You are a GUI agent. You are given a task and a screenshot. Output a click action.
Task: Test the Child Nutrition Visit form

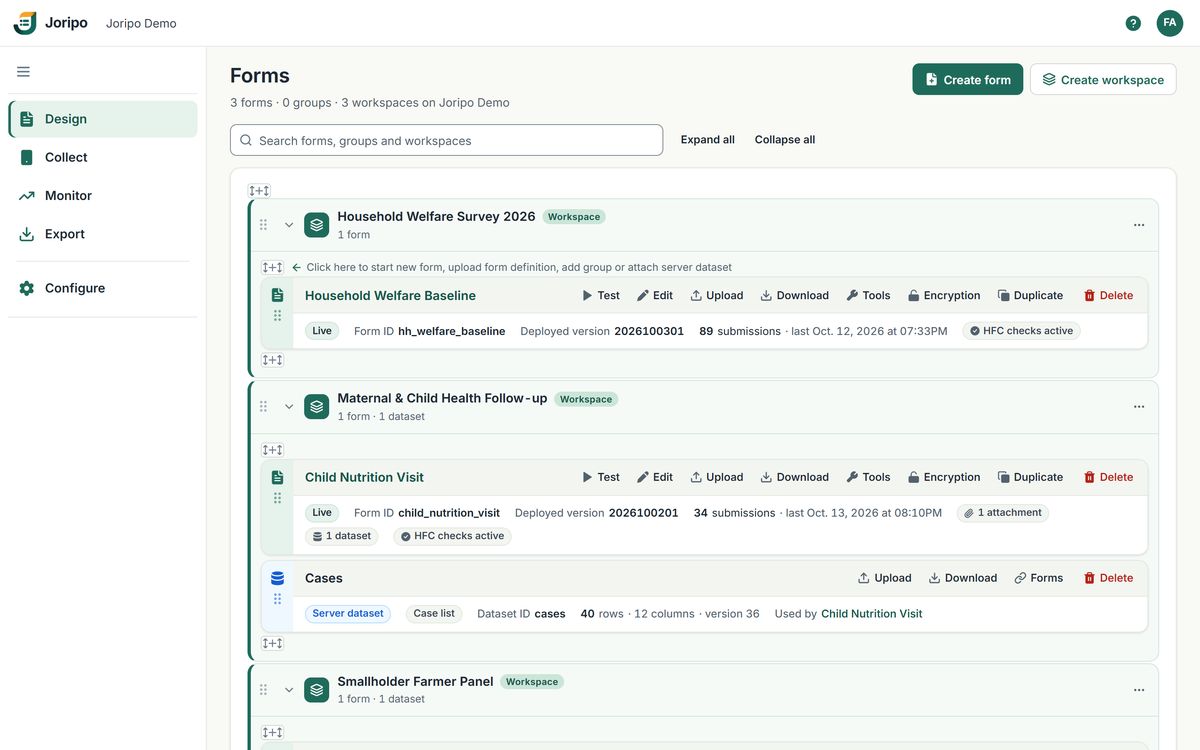(x=601, y=478)
